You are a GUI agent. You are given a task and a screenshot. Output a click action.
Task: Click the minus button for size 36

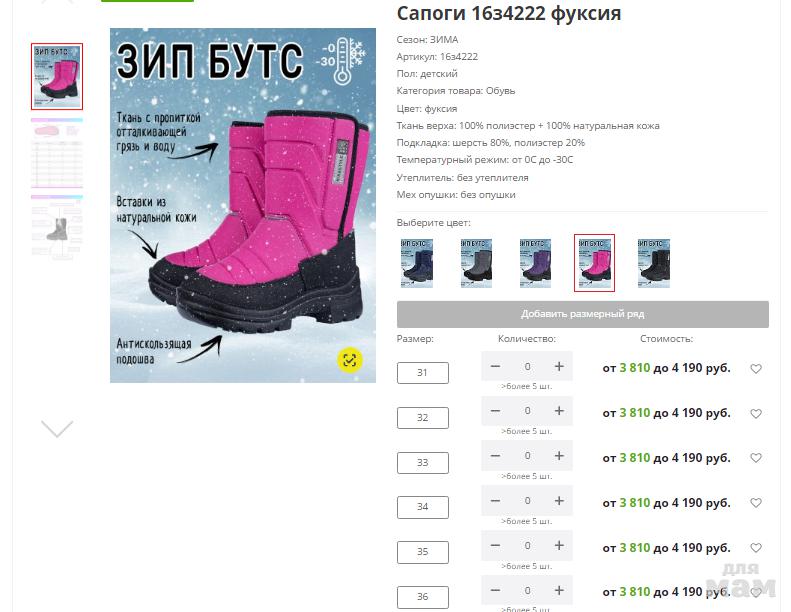coord(495,591)
